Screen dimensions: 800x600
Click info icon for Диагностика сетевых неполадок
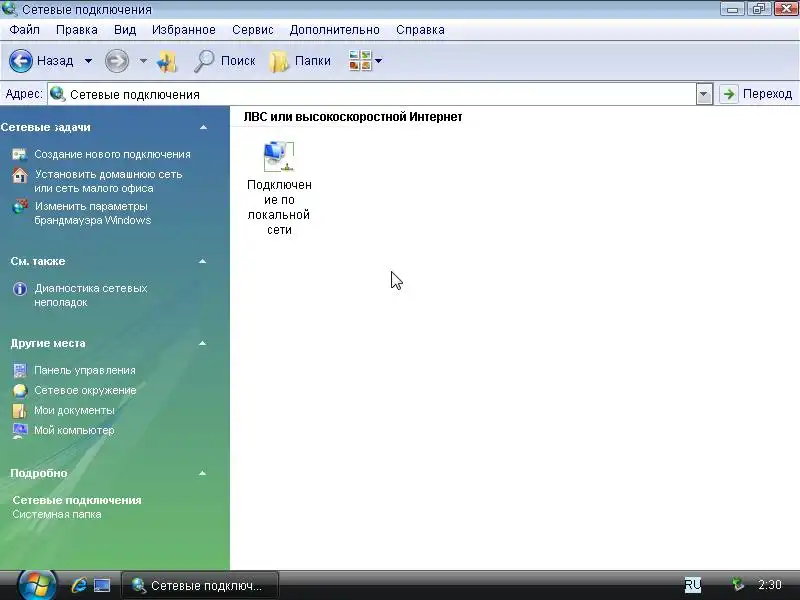(19, 289)
